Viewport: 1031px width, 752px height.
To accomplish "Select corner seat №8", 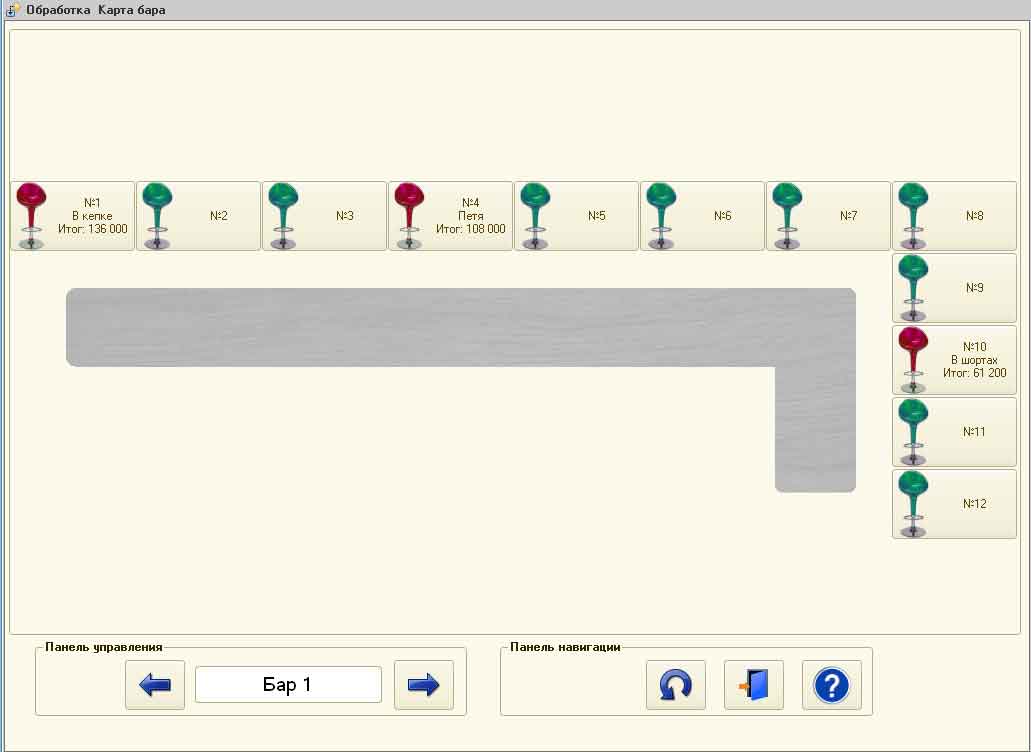I will coord(954,216).
